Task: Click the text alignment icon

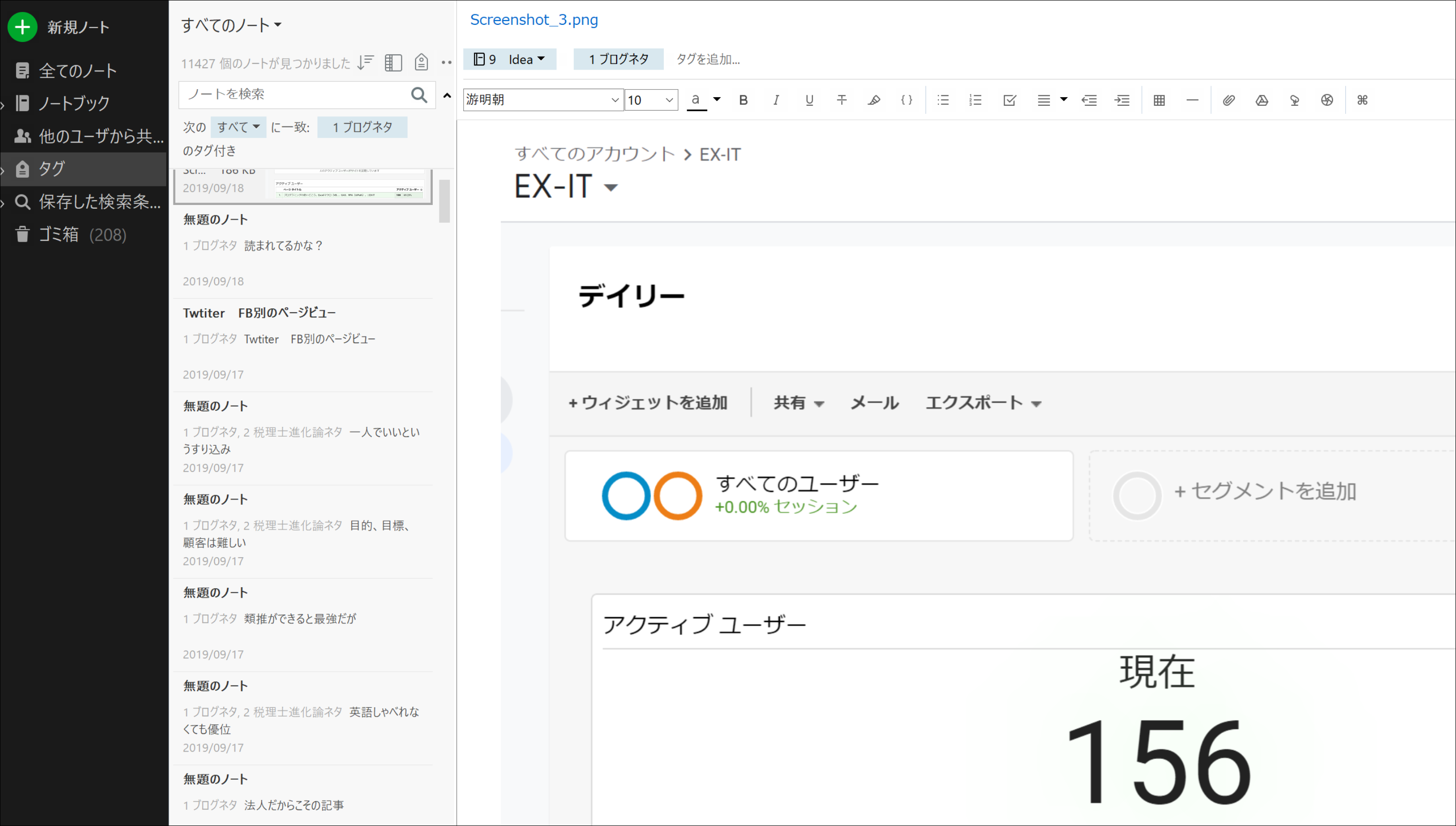Action: (x=1044, y=101)
